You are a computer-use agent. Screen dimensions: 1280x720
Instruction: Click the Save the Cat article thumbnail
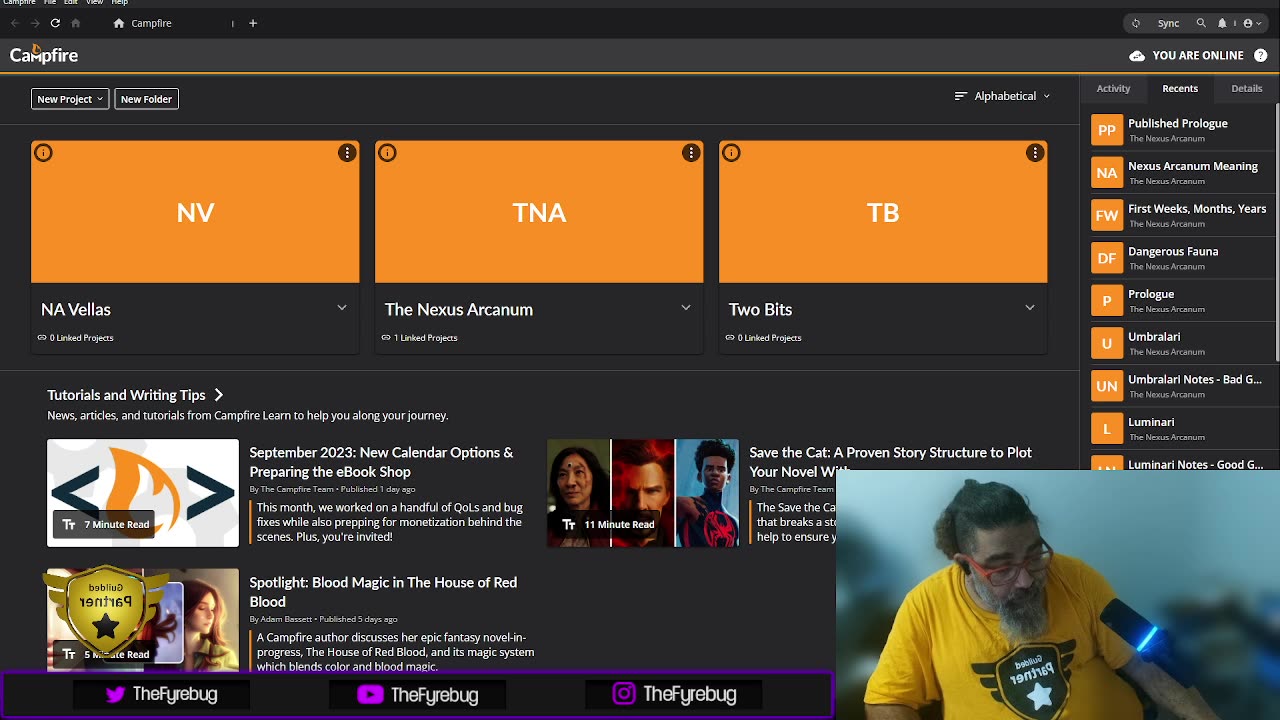(x=643, y=493)
